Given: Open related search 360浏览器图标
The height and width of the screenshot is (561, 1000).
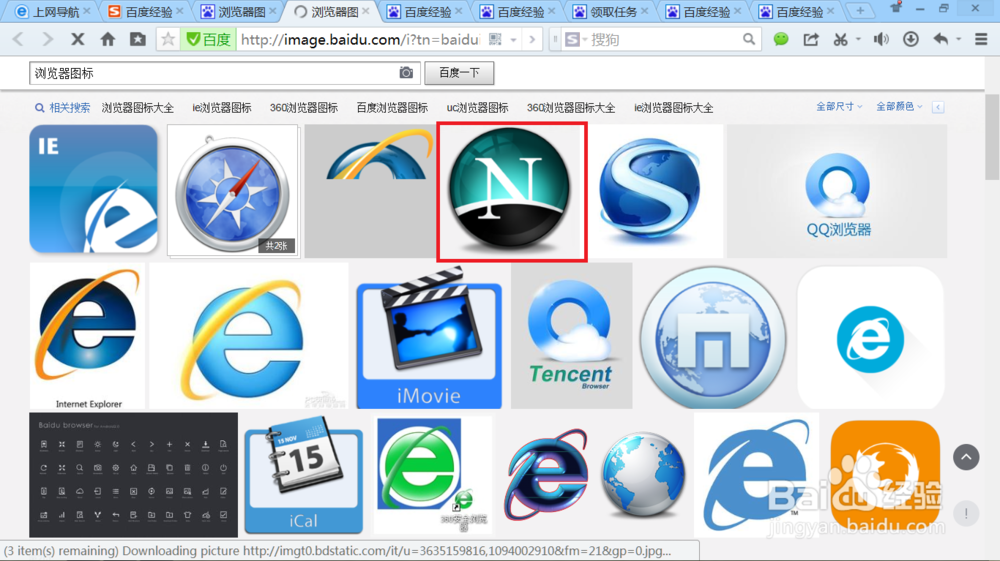Looking at the screenshot, I should point(304,108).
